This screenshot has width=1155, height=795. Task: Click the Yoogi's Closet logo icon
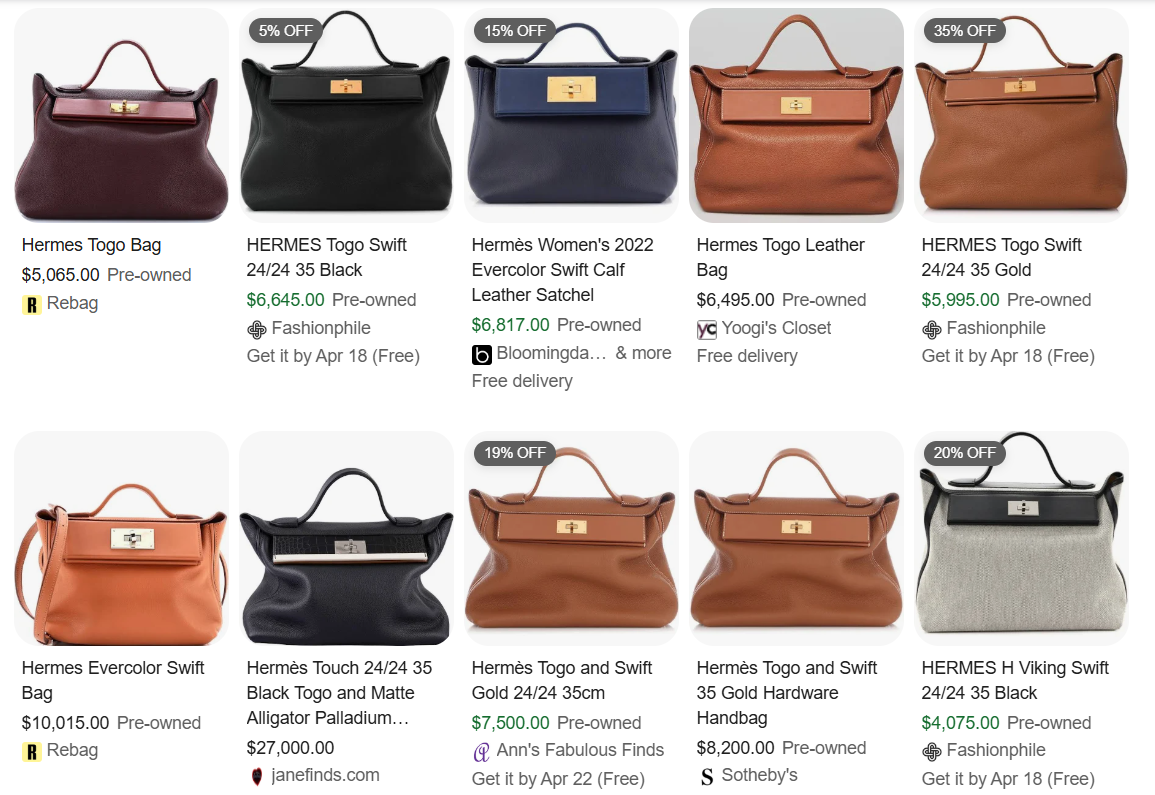coord(706,329)
